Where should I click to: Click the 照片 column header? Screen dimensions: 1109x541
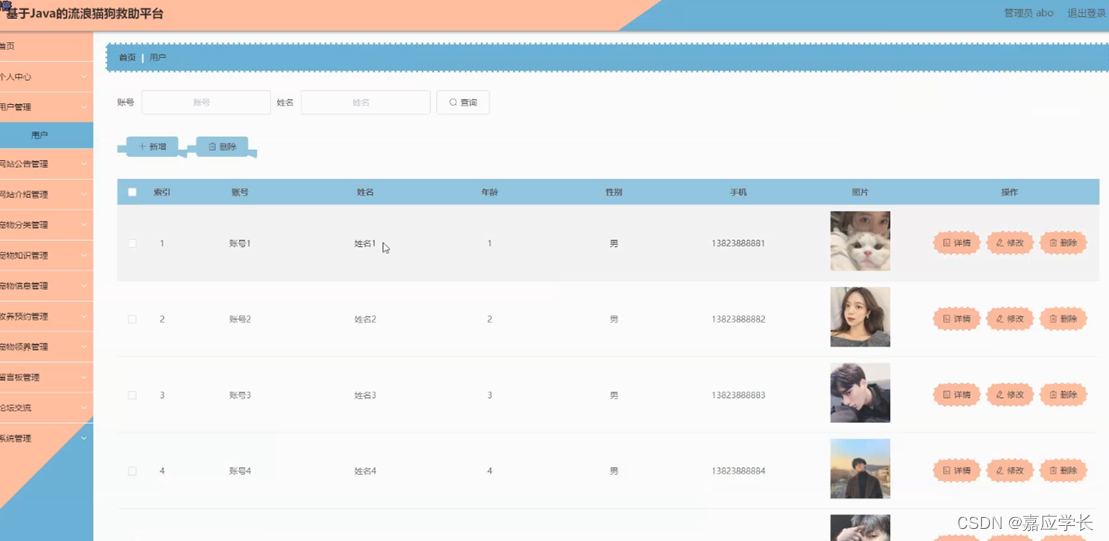(x=860, y=192)
